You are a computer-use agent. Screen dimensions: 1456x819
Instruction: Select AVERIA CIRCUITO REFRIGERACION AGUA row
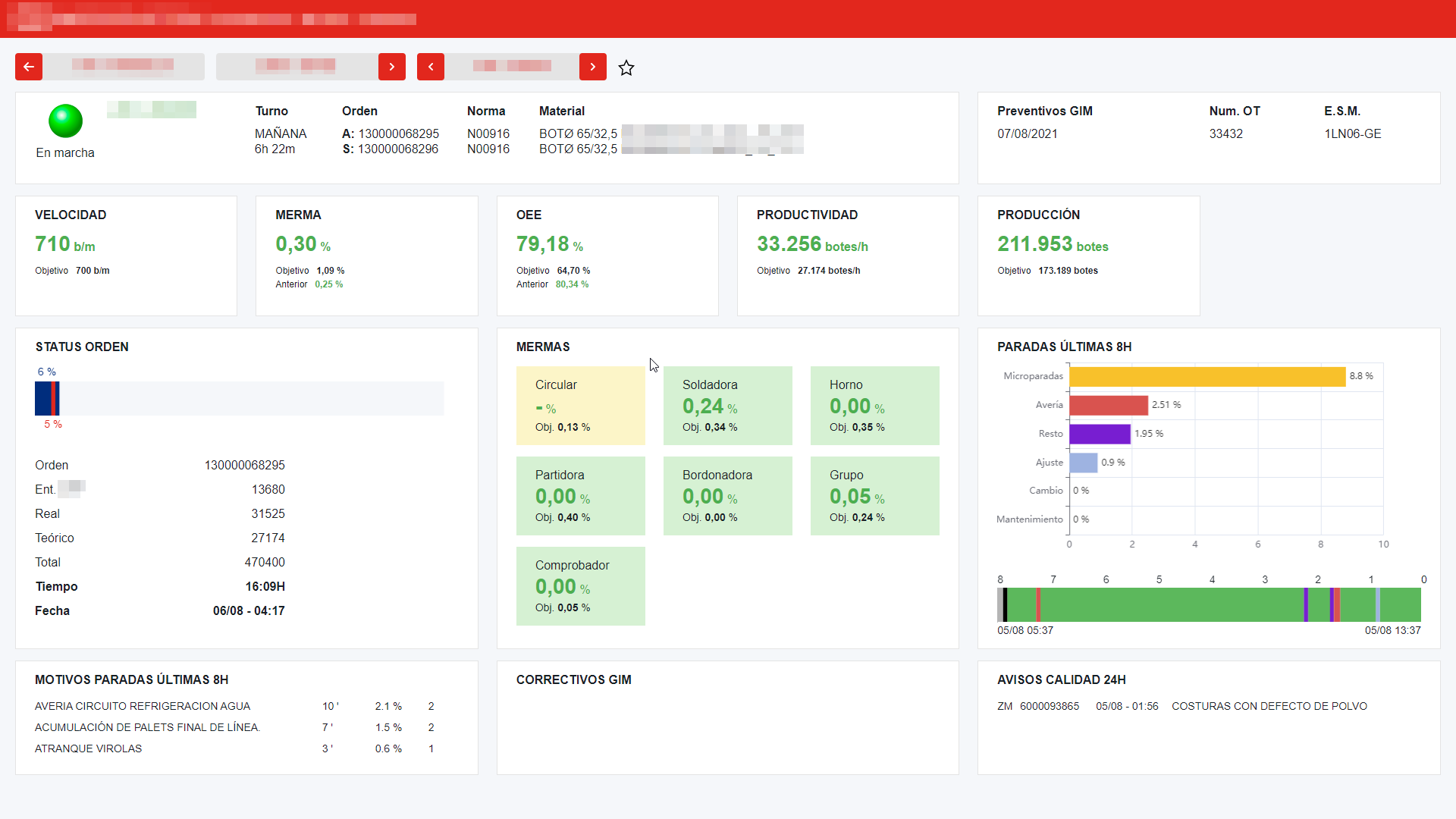pos(236,706)
